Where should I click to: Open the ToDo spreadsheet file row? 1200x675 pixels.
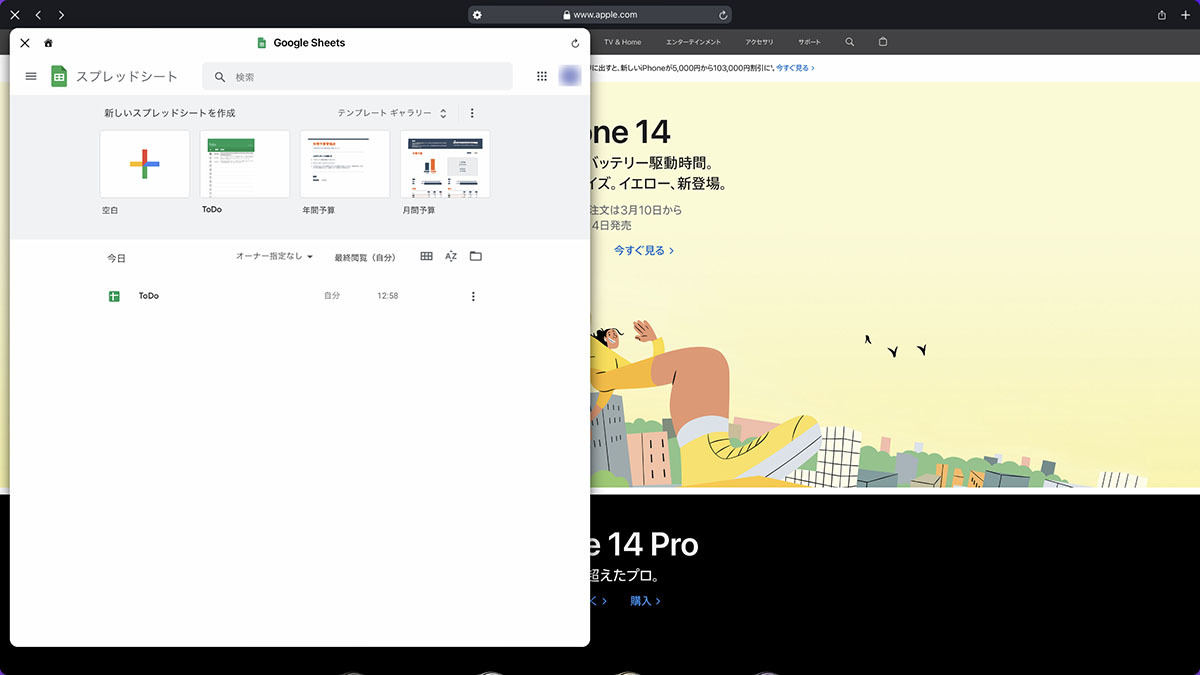295,296
